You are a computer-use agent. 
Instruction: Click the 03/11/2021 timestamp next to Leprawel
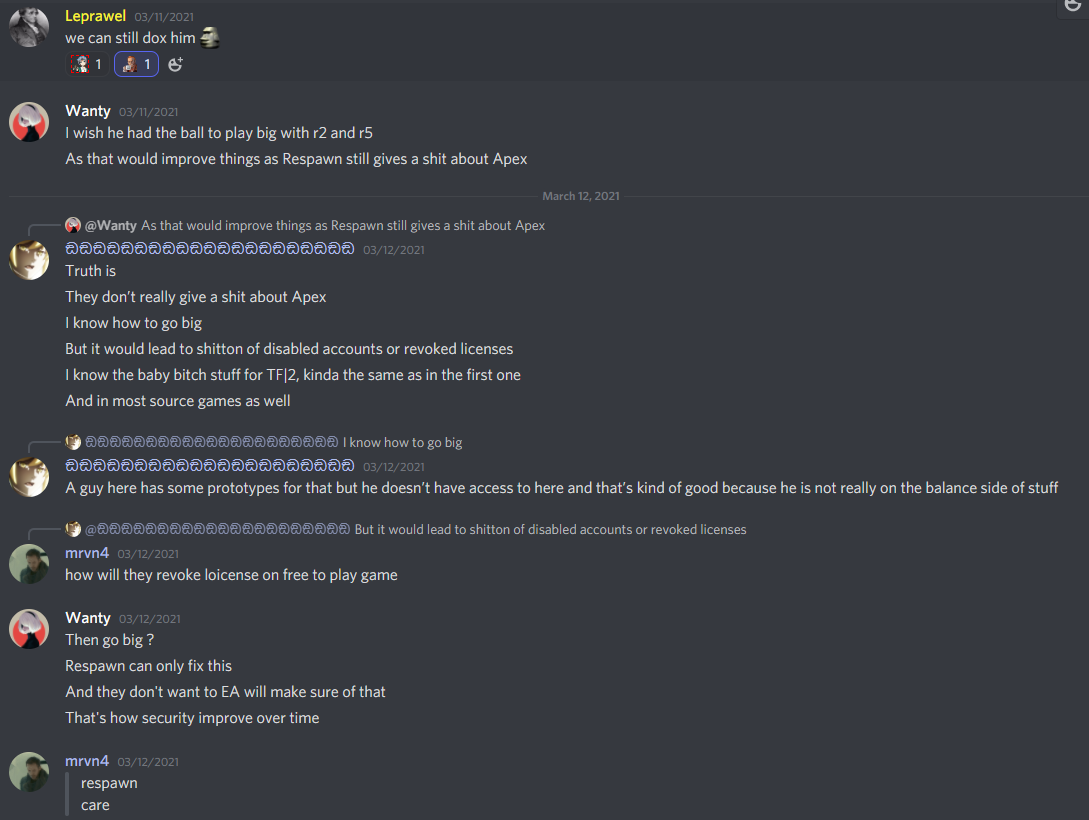click(164, 17)
